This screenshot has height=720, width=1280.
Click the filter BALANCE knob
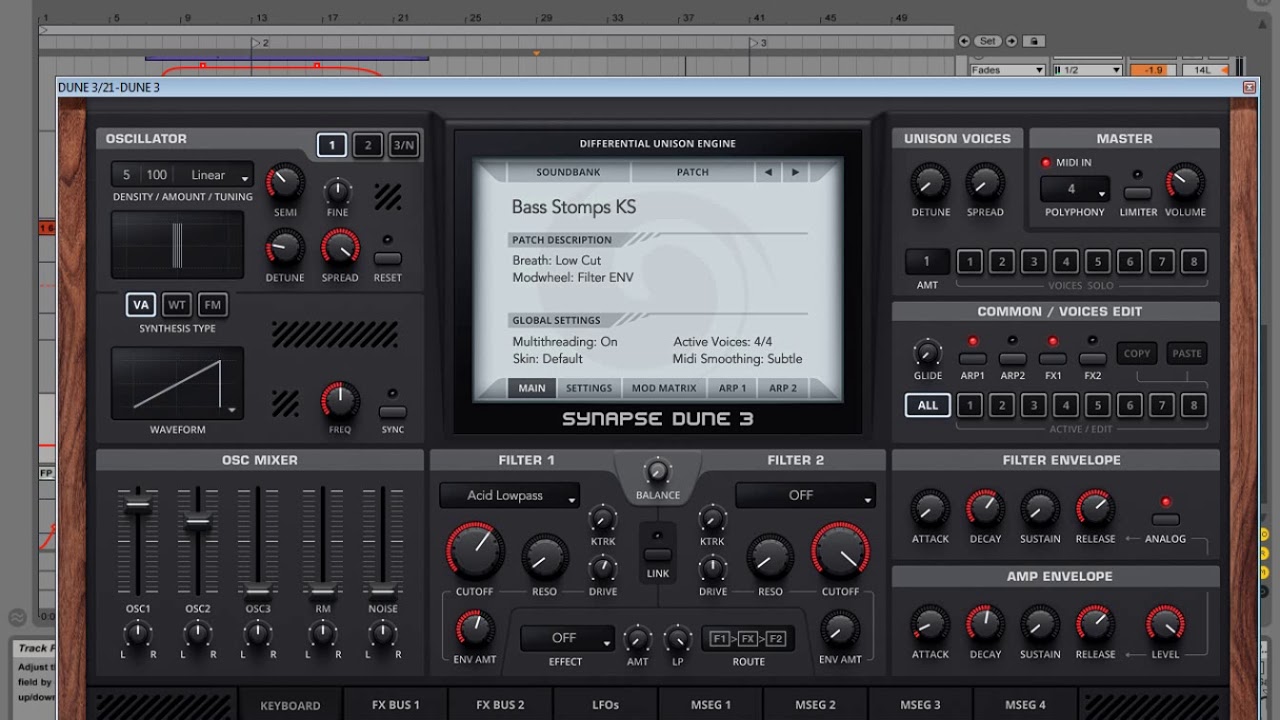(x=657, y=471)
